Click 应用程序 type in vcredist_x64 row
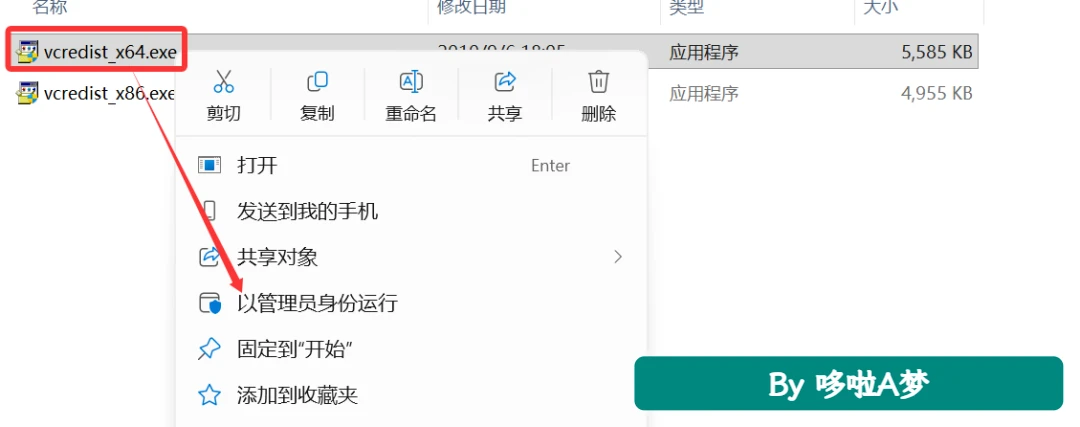The height and width of the screenshot is (427, 1080). tap(704, 52)
